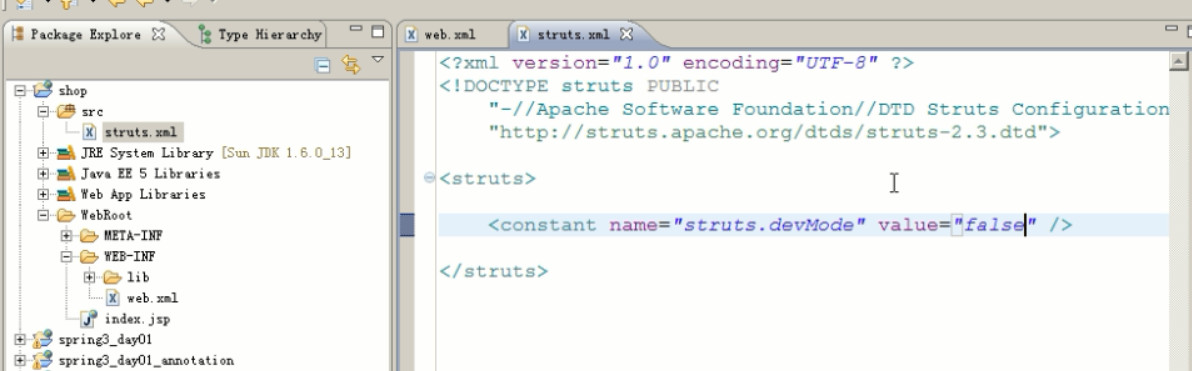Select the META-INF folder icon
1192x371 pixels.
[x=89, y=236]
